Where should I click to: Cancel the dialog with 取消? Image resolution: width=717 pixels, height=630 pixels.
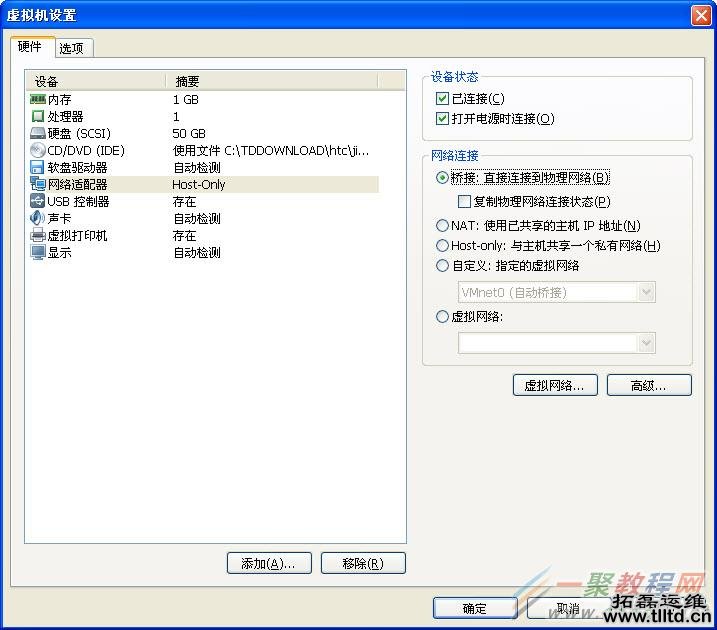(x=569, y=609)
